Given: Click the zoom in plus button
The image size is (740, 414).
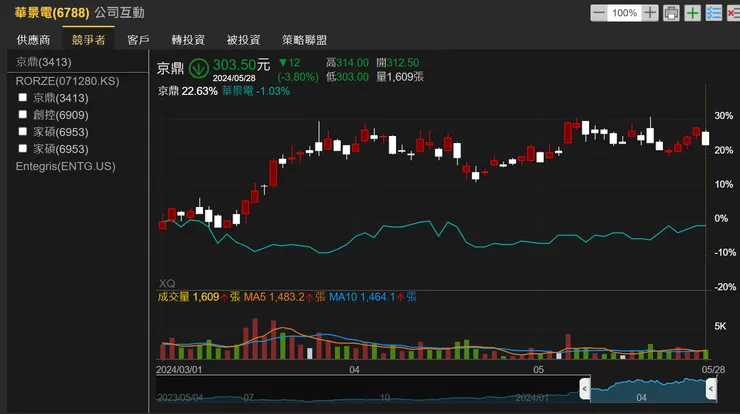Looking at the screenshot, I should point(650,13).
